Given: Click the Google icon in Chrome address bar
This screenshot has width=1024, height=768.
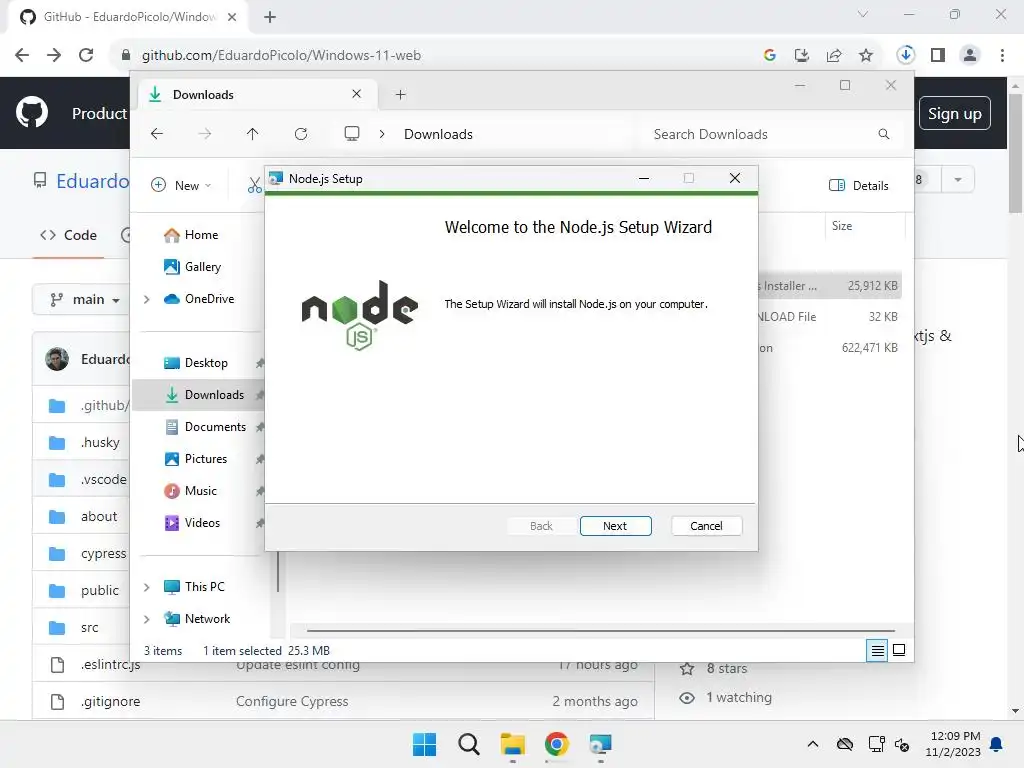Looking at the screenshot, I should (x=769, y=55).
